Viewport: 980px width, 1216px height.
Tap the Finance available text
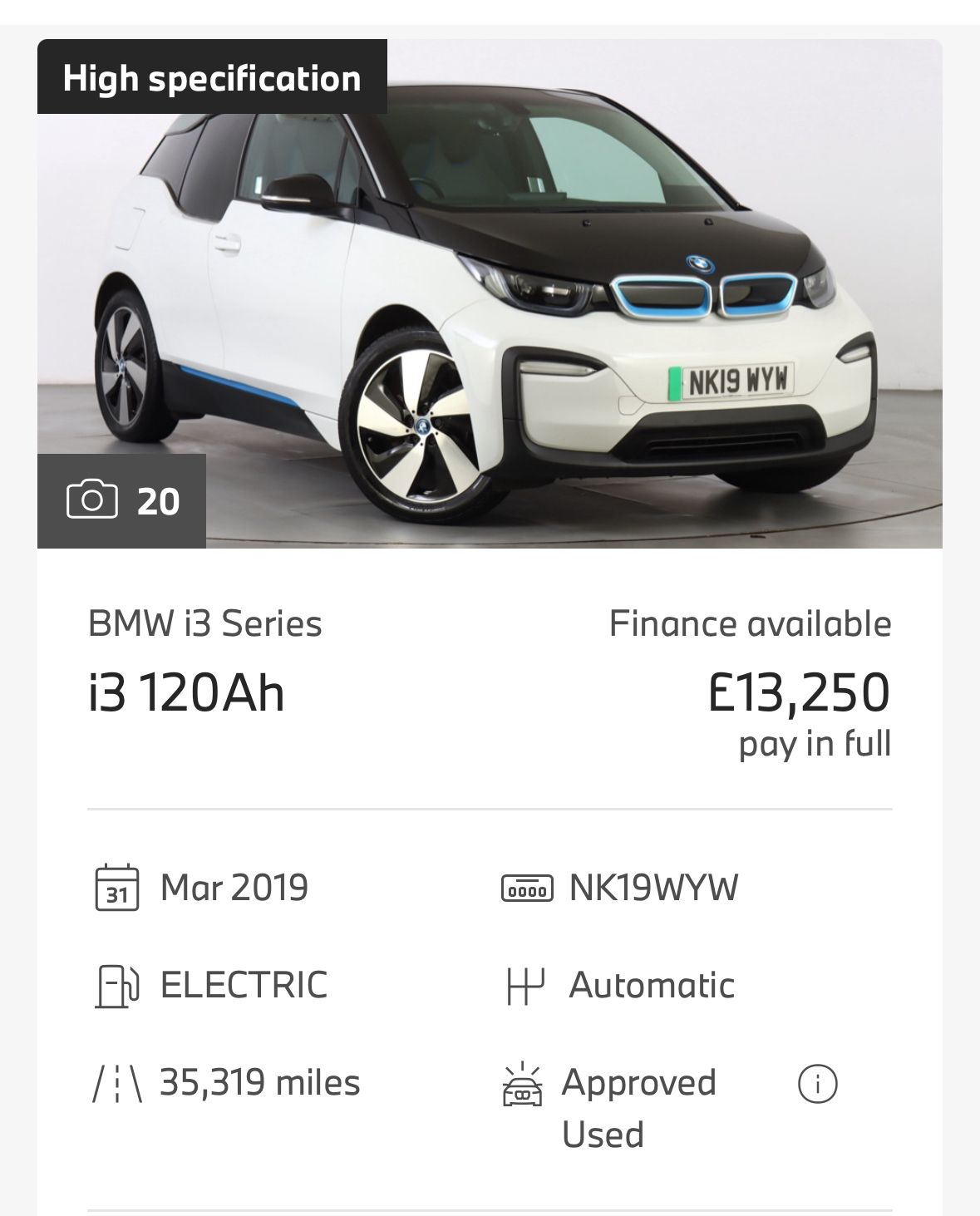click(x=750, y=624)
